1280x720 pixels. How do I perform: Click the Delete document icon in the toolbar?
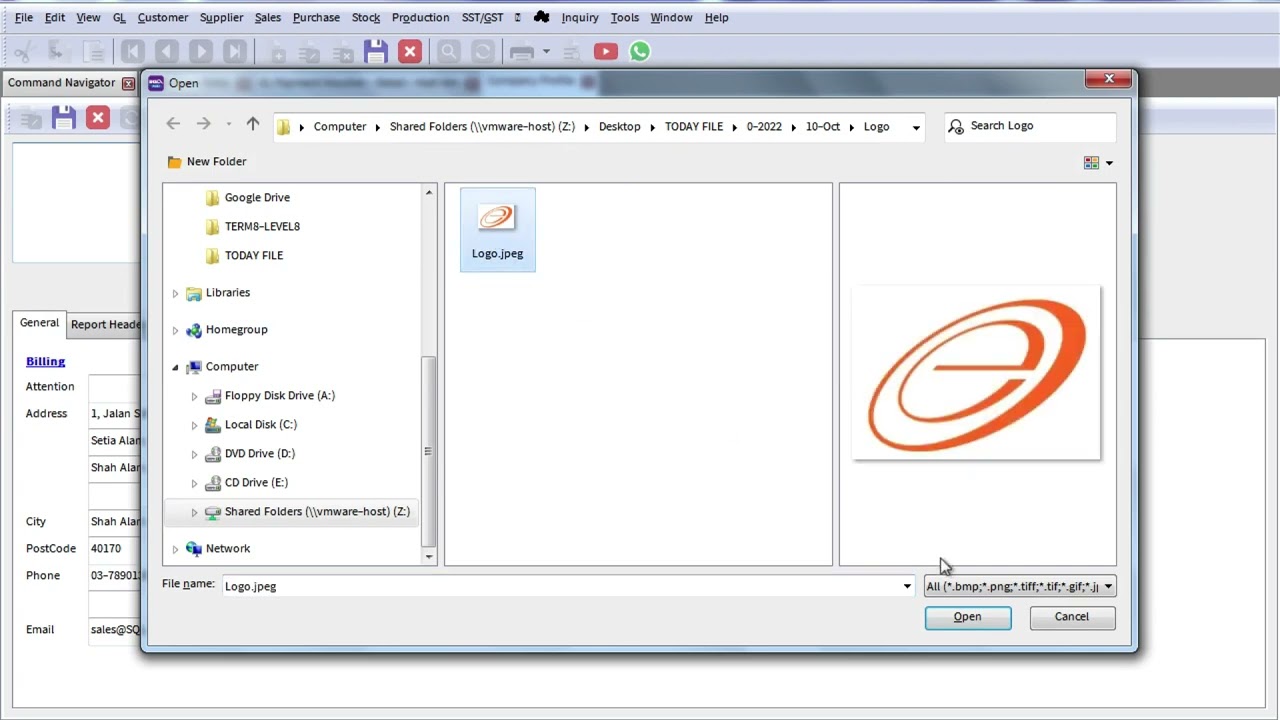click(343, 52)
